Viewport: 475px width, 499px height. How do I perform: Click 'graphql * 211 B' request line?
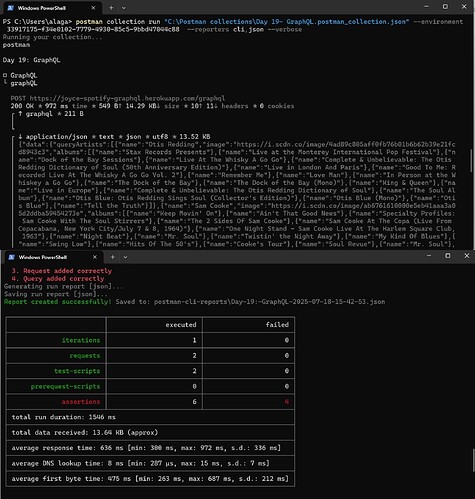[x=51, y=114]
